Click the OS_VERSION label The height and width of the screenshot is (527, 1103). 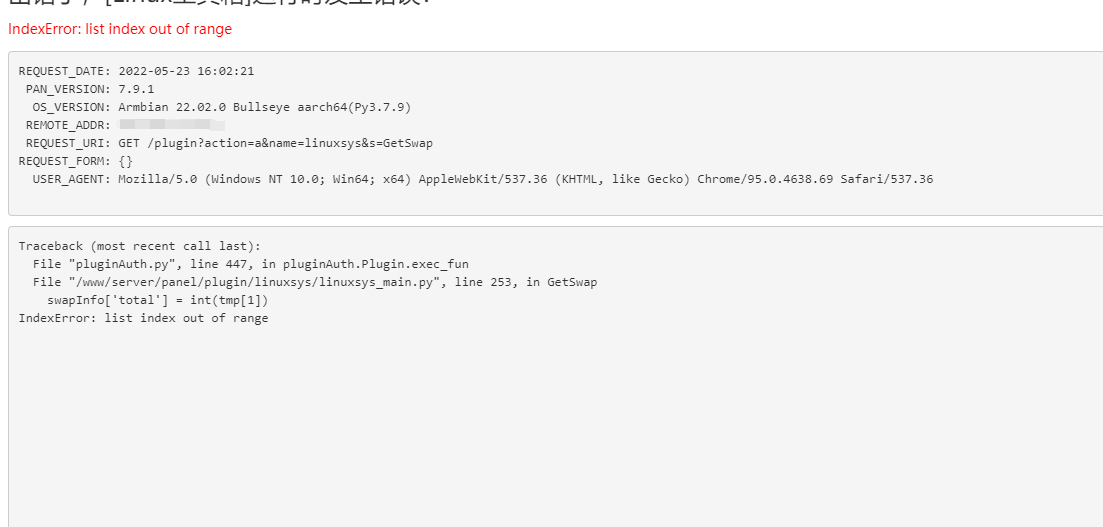point(71,107)
